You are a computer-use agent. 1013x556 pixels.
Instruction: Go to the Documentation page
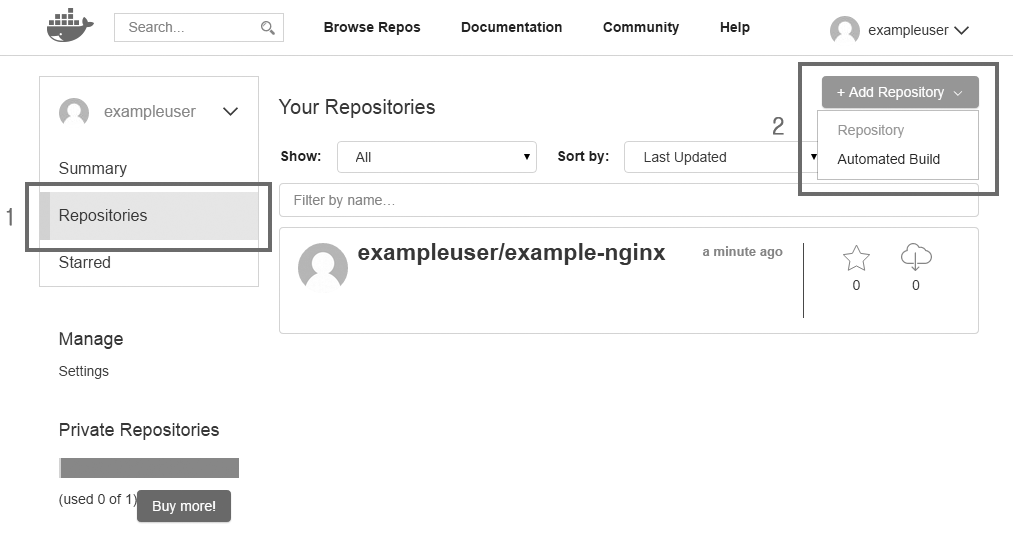(x=511, y=27)
